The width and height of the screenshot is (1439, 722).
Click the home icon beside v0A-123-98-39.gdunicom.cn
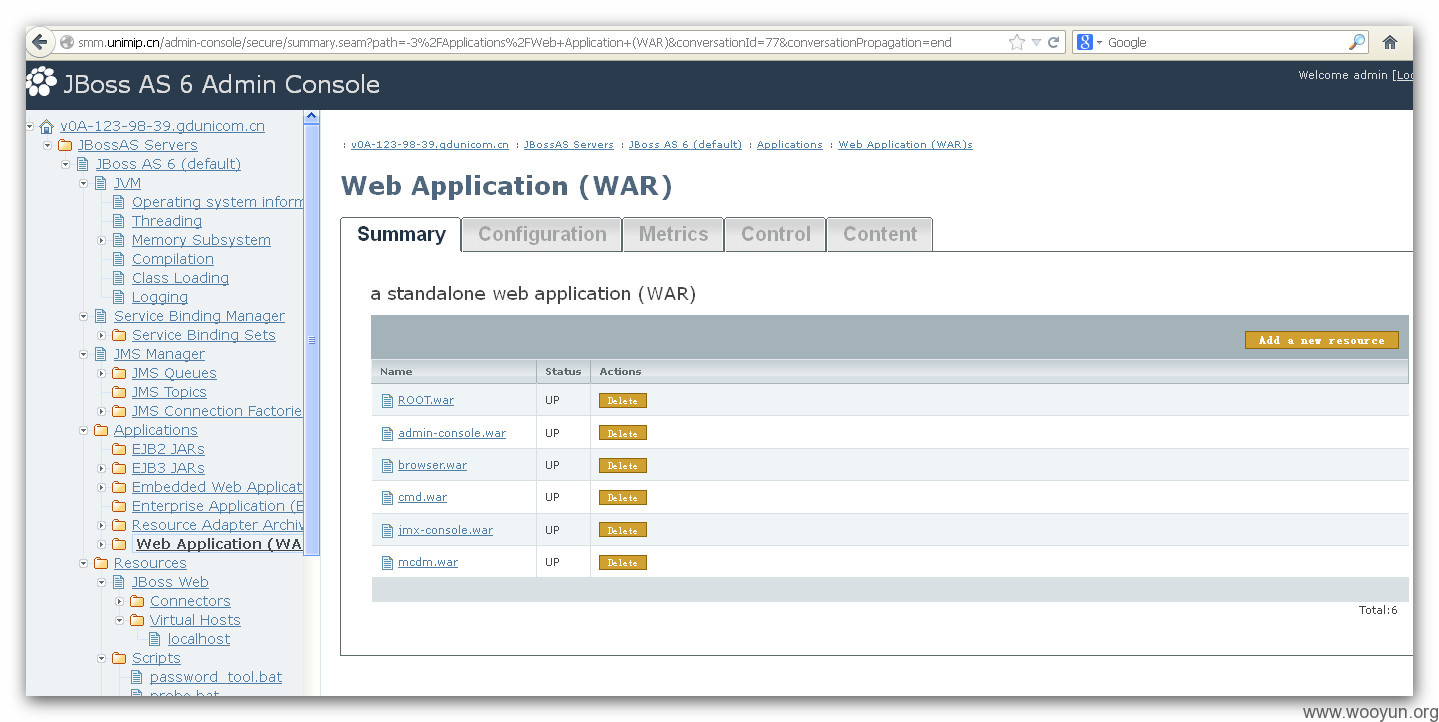point(47,126)
